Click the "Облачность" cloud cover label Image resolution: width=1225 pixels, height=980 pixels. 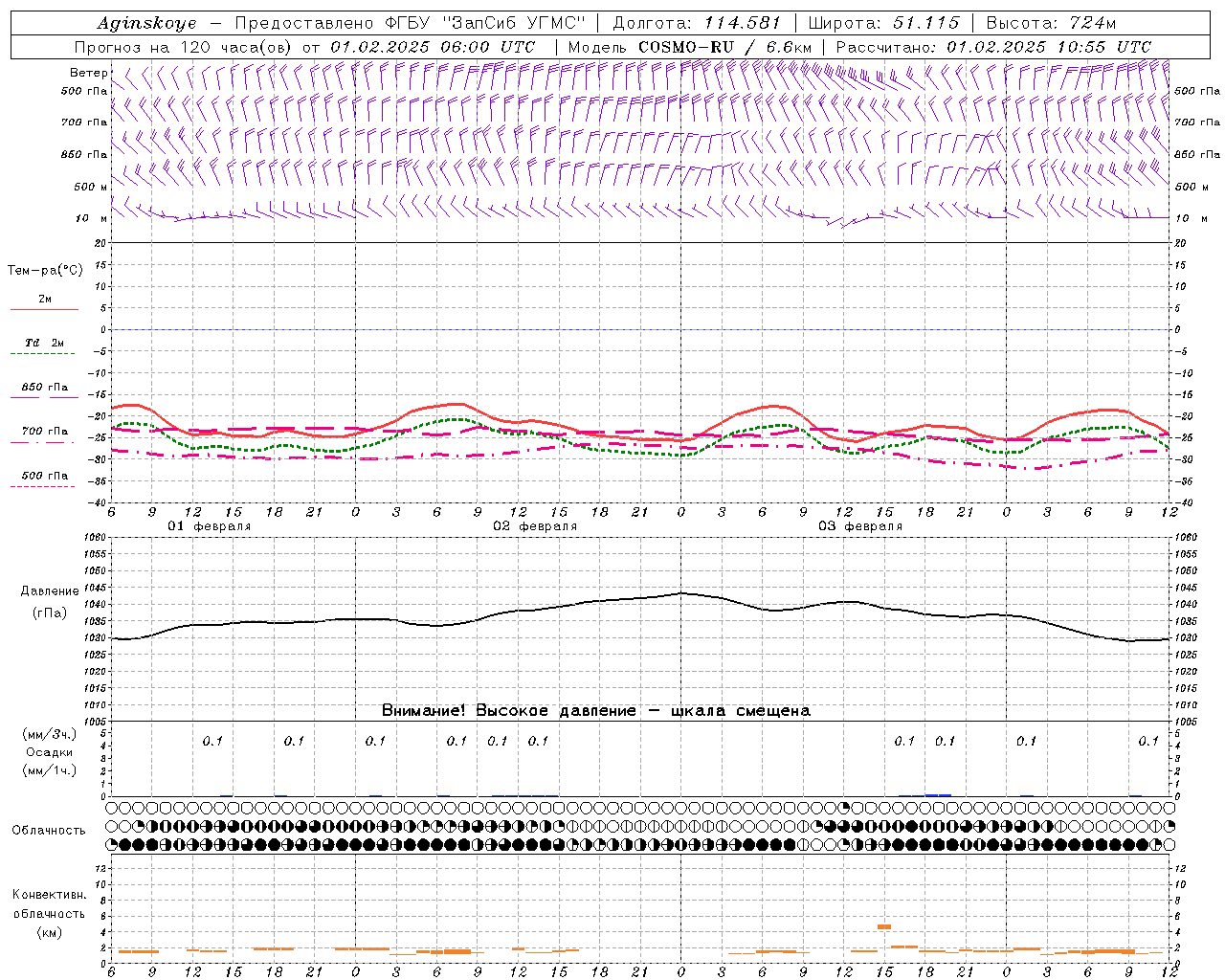tap(49, 831)
